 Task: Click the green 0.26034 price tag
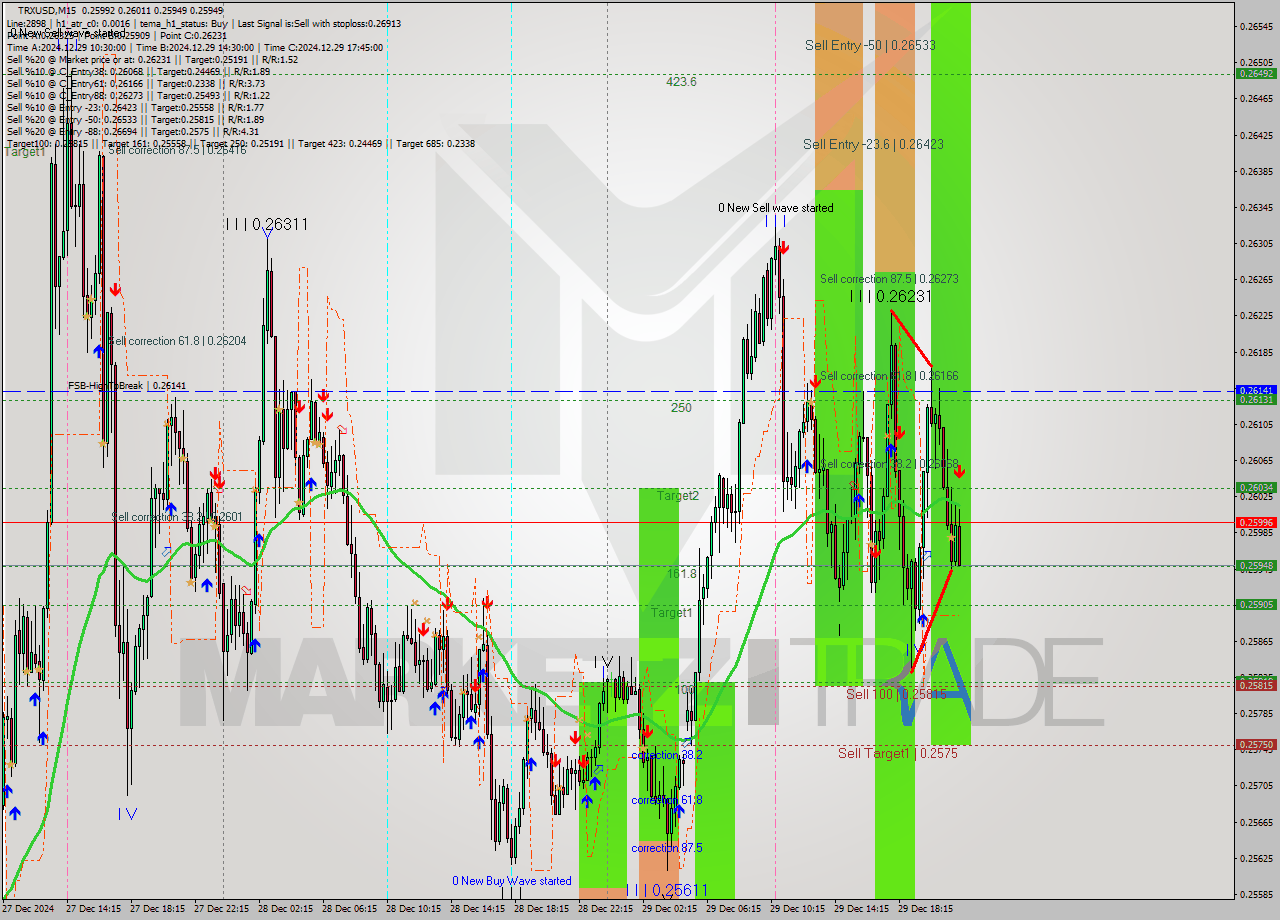(1257, 488)
